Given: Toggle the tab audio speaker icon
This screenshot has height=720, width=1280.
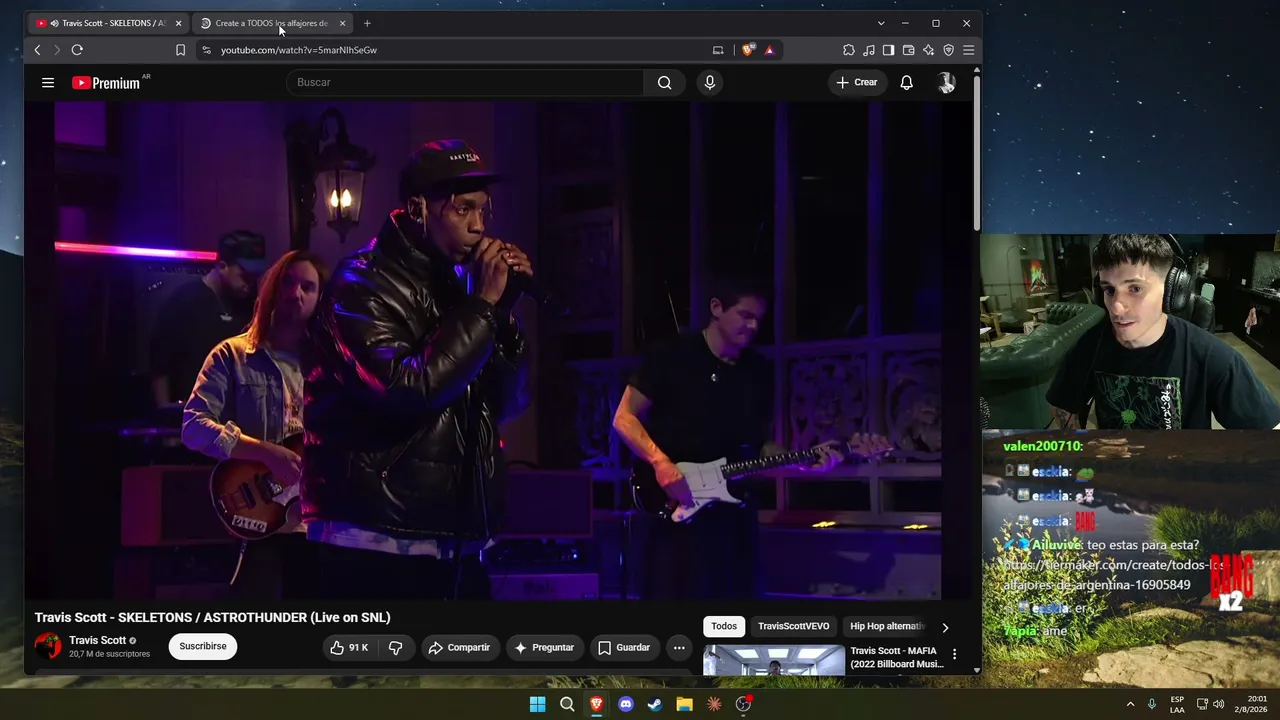Looking at the screenshot, I should pos(54,23).
